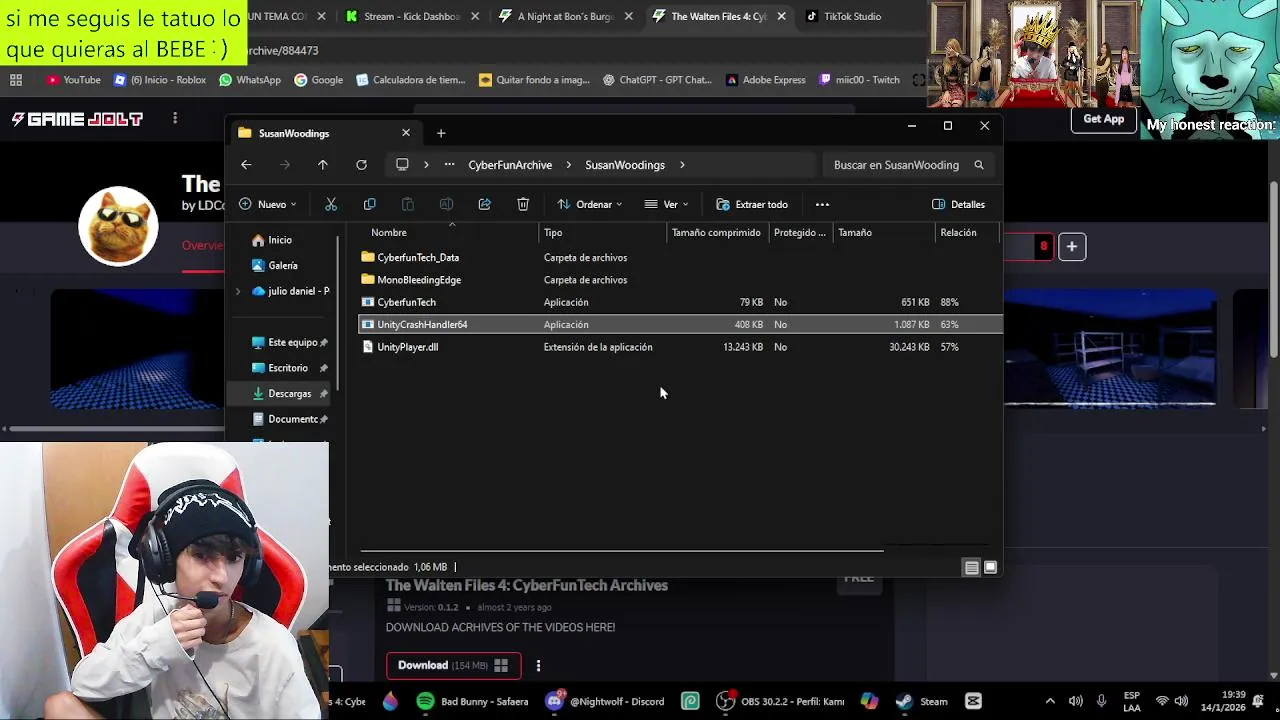Expand the chevron before CyberFunArchive in the breadcrumb
Viewport: 1280px width, 720px height.
click(x=426, y=165)
